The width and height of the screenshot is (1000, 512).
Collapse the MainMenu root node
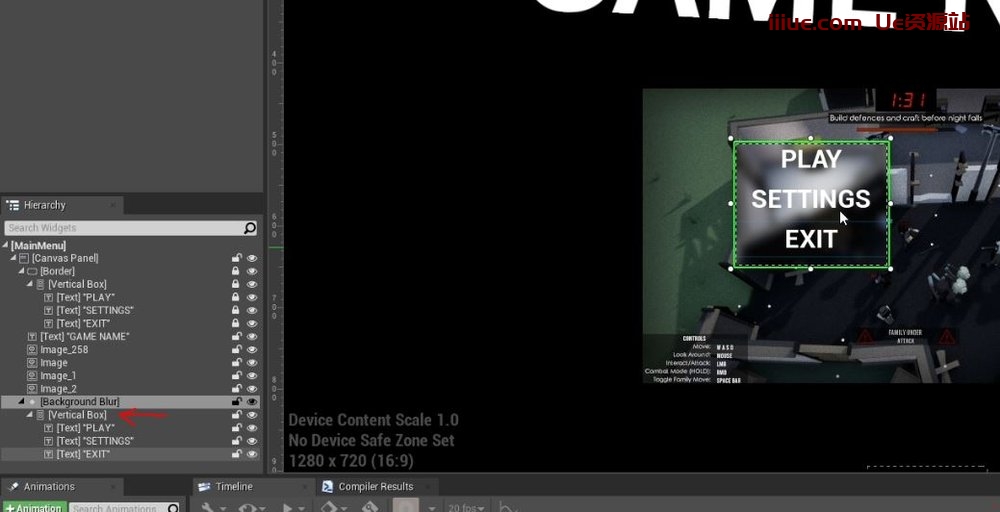pos(6,245)
